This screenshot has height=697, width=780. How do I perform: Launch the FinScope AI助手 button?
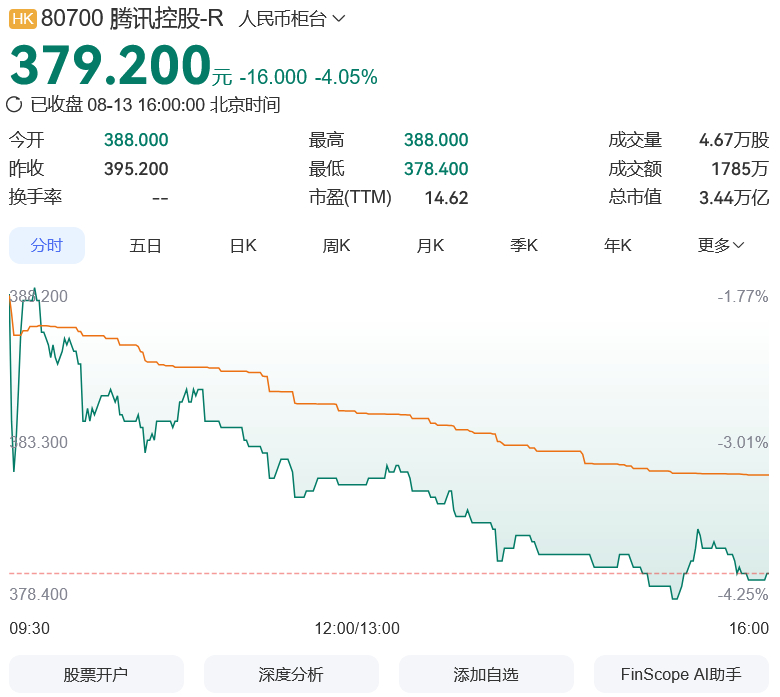681,674
